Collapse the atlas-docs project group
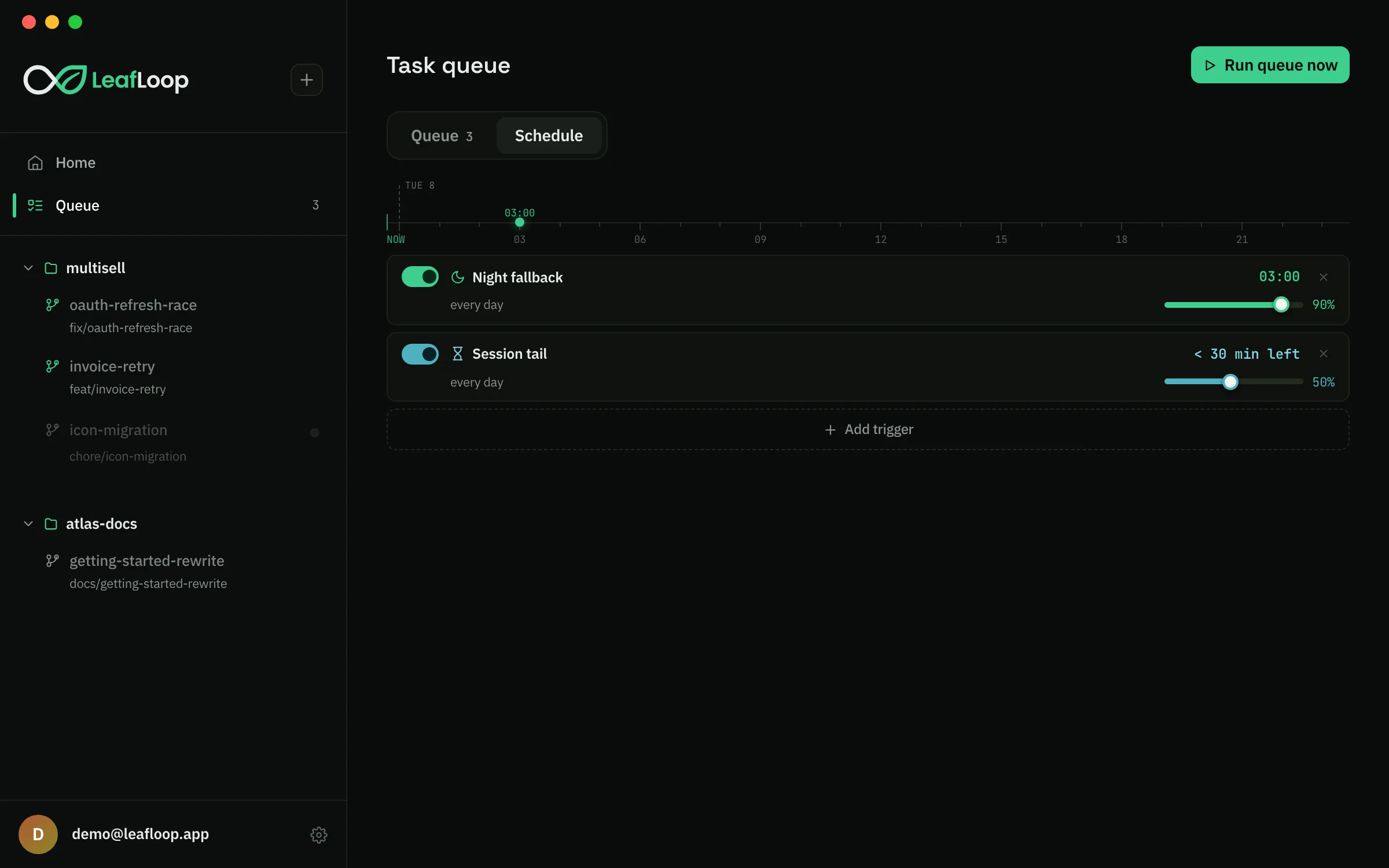 [x=28, y=524]
